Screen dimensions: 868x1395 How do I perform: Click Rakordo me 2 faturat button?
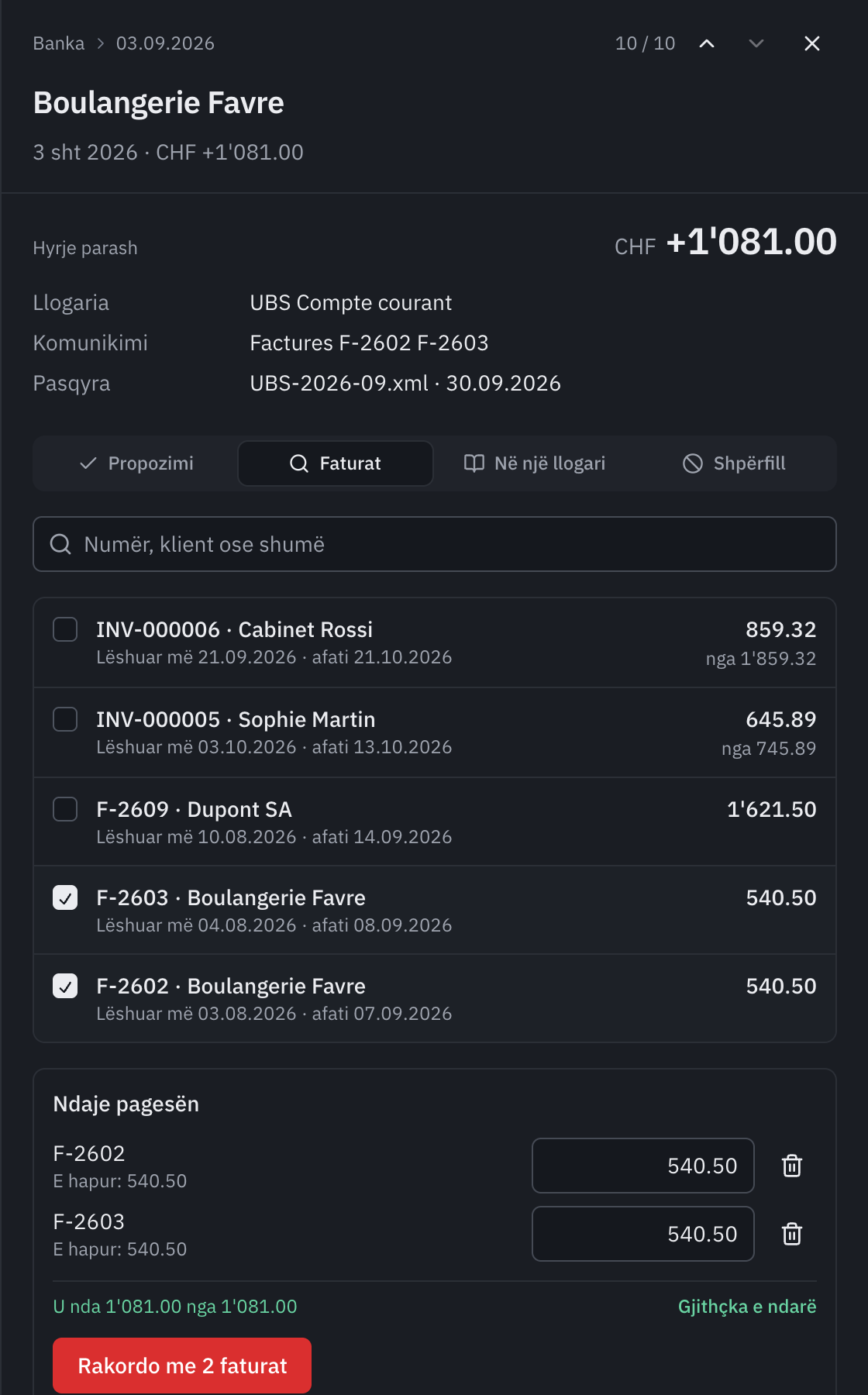point(182,1366)
